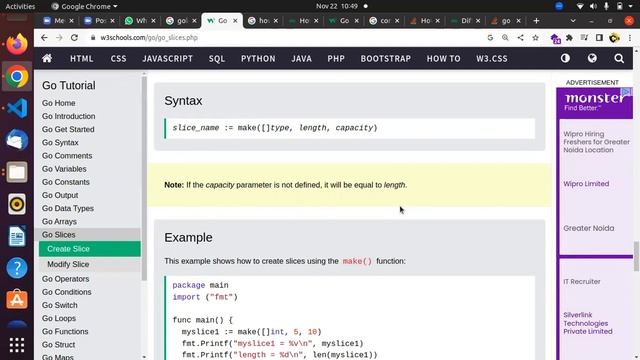This screenshot has height=360, width=640.
Task: Click the Activities button
Action: [20, 6]
